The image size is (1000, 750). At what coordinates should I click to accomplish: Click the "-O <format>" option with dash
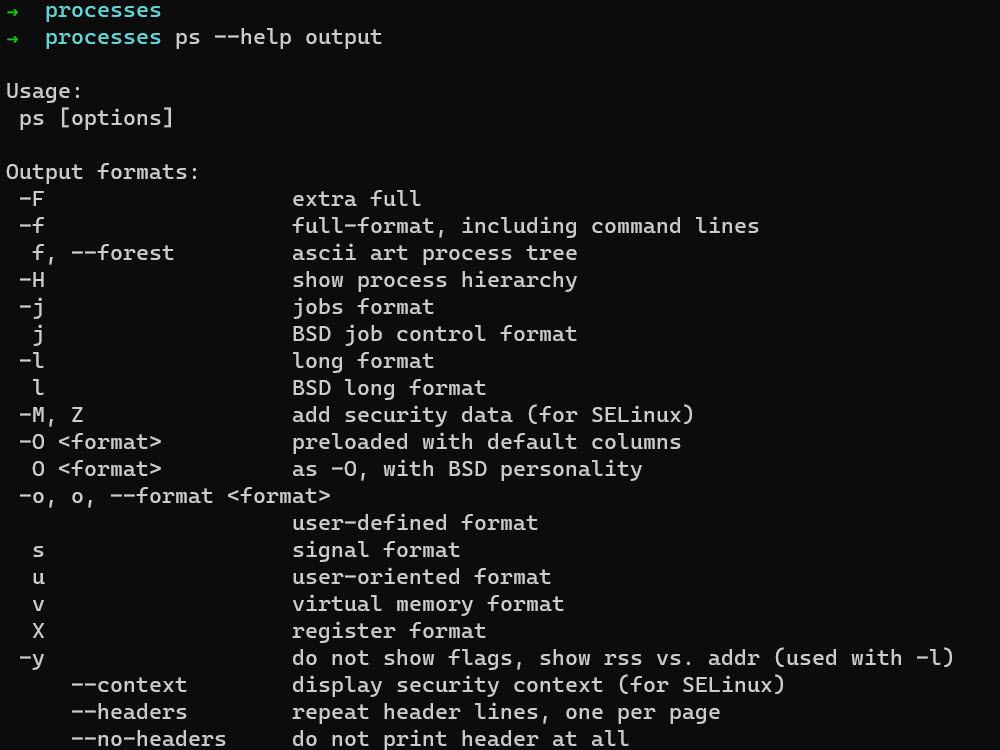(x=90, y=442)
